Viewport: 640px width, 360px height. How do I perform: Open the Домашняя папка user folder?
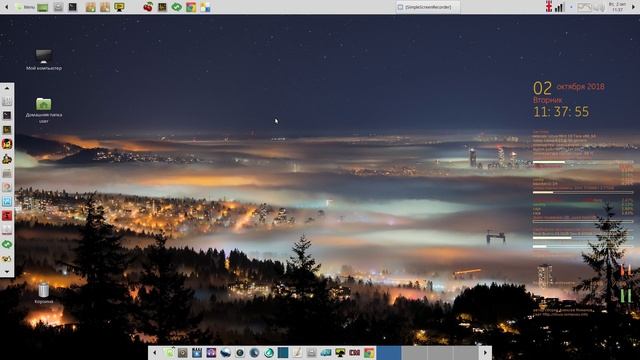(x=44, y=110)
